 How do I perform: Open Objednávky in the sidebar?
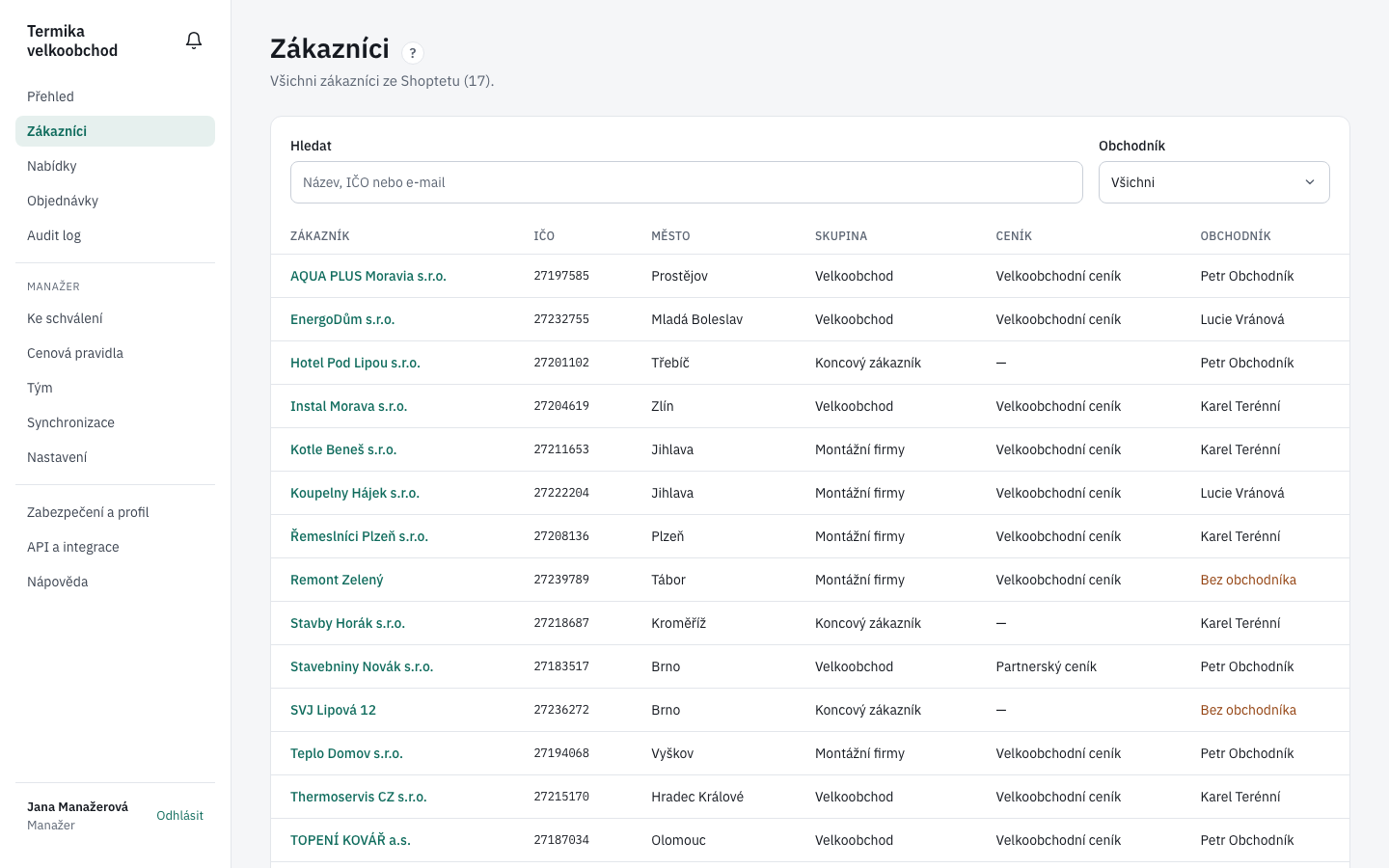coord(115,201)
